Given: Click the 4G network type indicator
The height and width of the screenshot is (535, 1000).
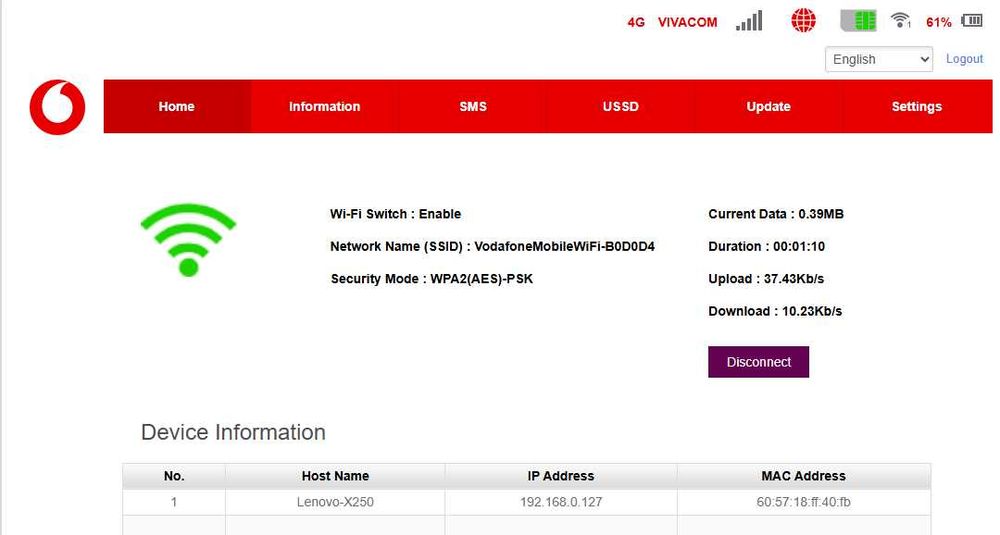Looking at the screenshot, I should tap(636, 22).
